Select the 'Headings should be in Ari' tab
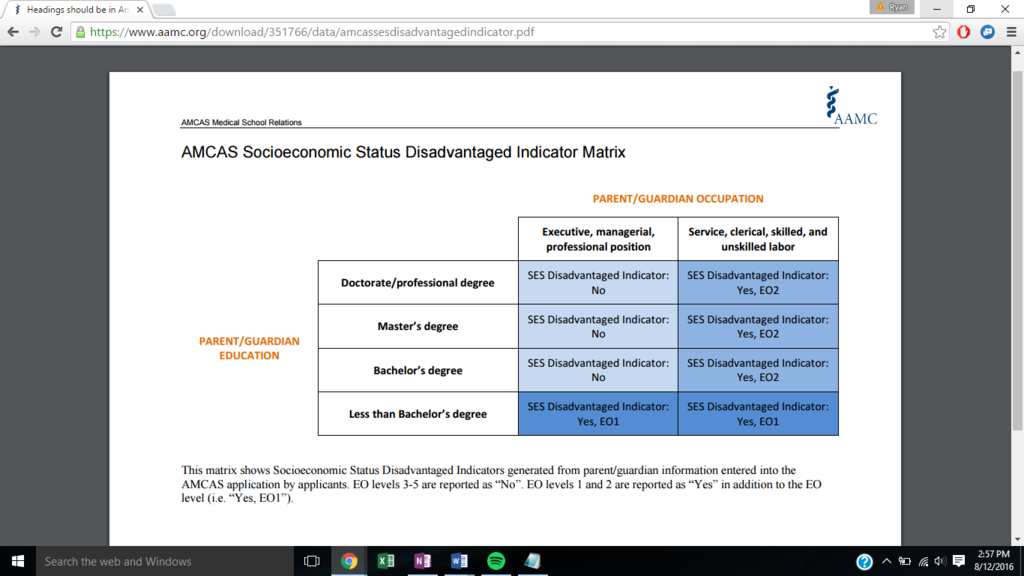Viewport: 1024px width, 576px height. pyautogui.click(x=77, y=10)
